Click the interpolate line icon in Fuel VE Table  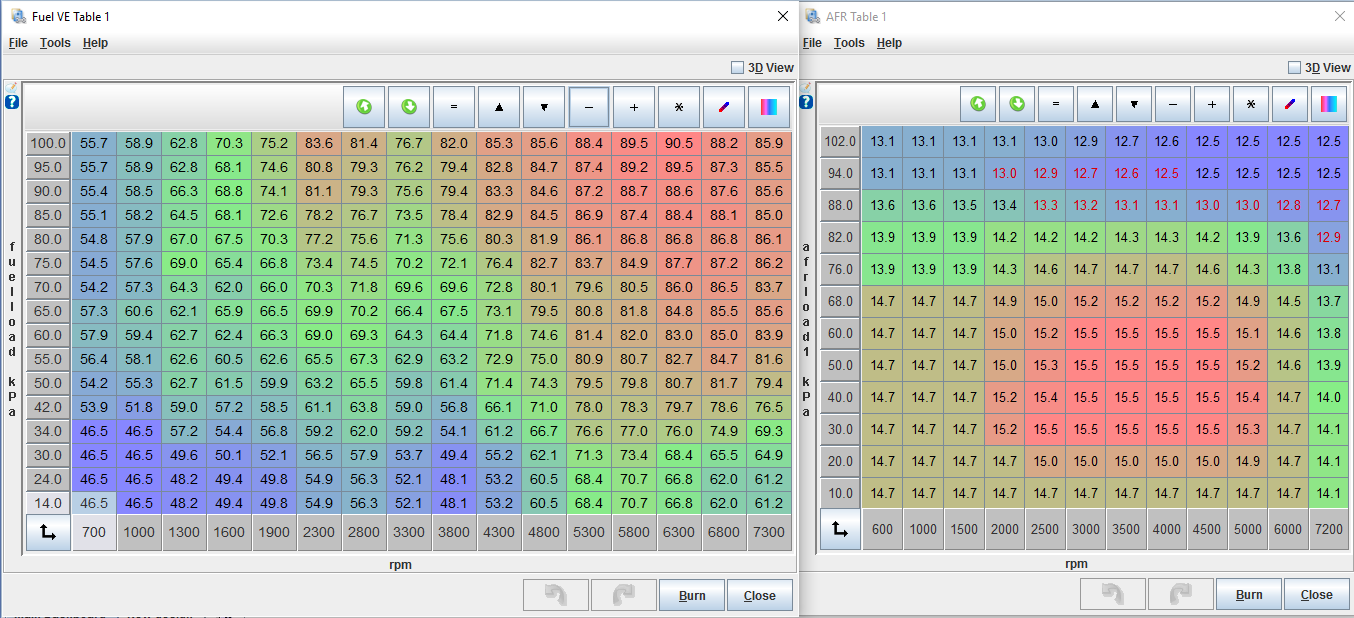point(724,106)
